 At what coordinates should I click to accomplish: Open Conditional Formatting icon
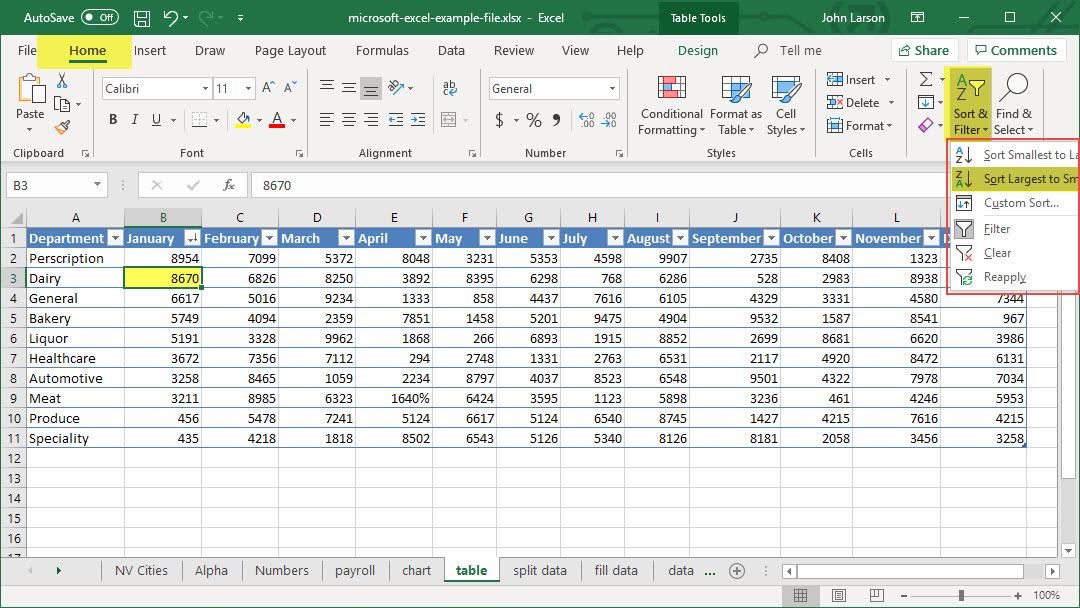point(671,90)
